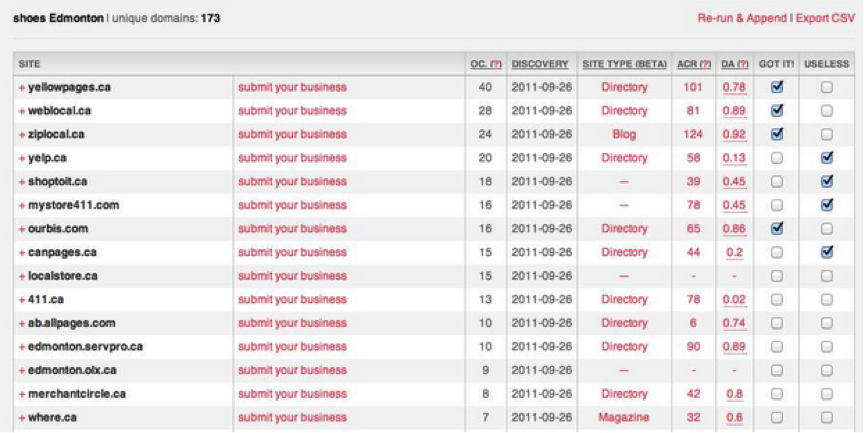Sort by the DISCOVERY column header

pos(540,64)
